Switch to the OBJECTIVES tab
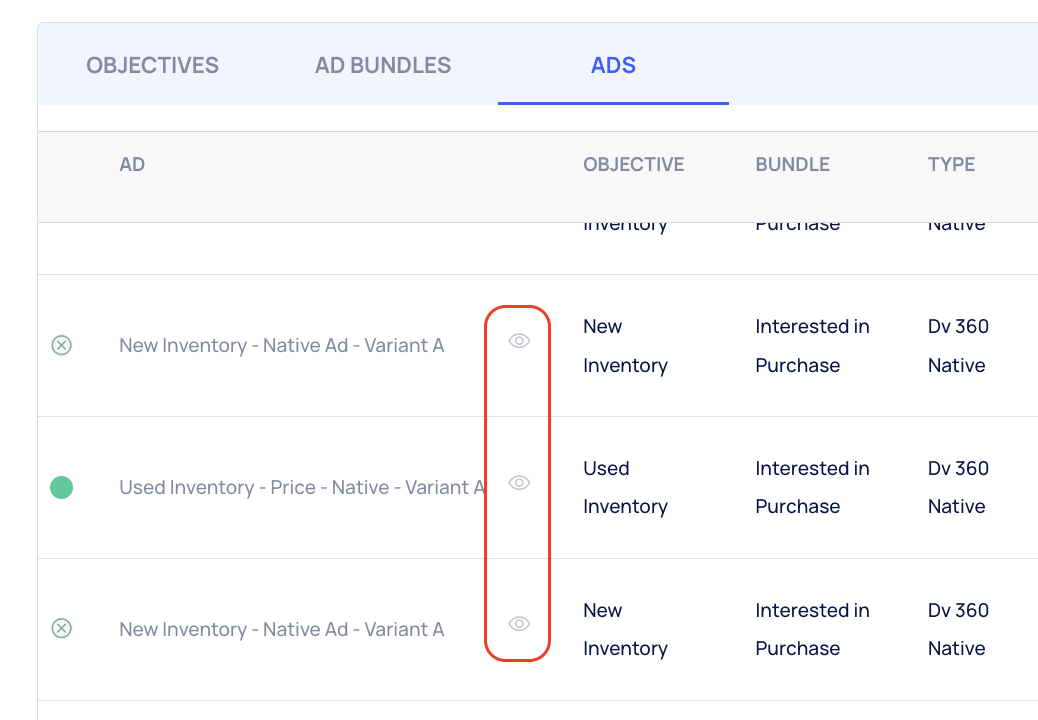1038x720 pixels. (x=152, y=65)
